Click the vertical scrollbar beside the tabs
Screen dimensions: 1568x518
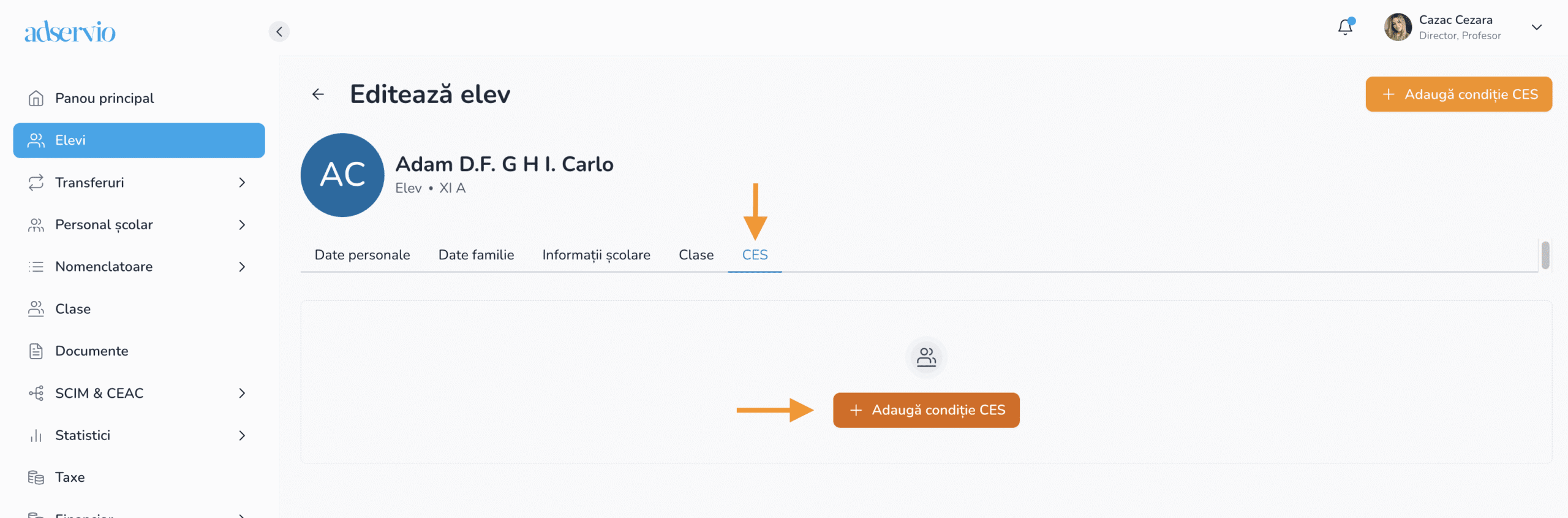[x=1545, y=255]
